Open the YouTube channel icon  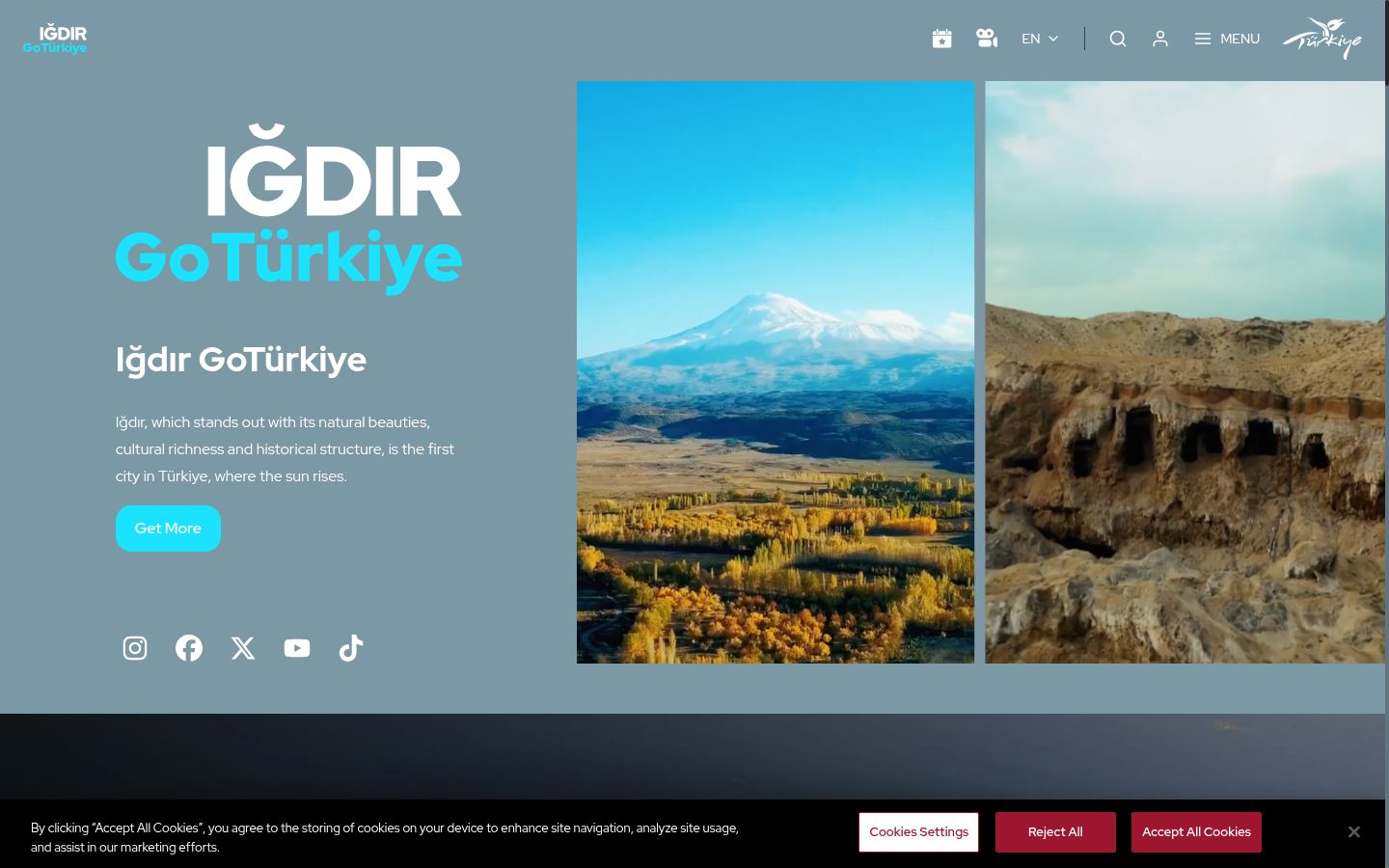coord(297,648)
